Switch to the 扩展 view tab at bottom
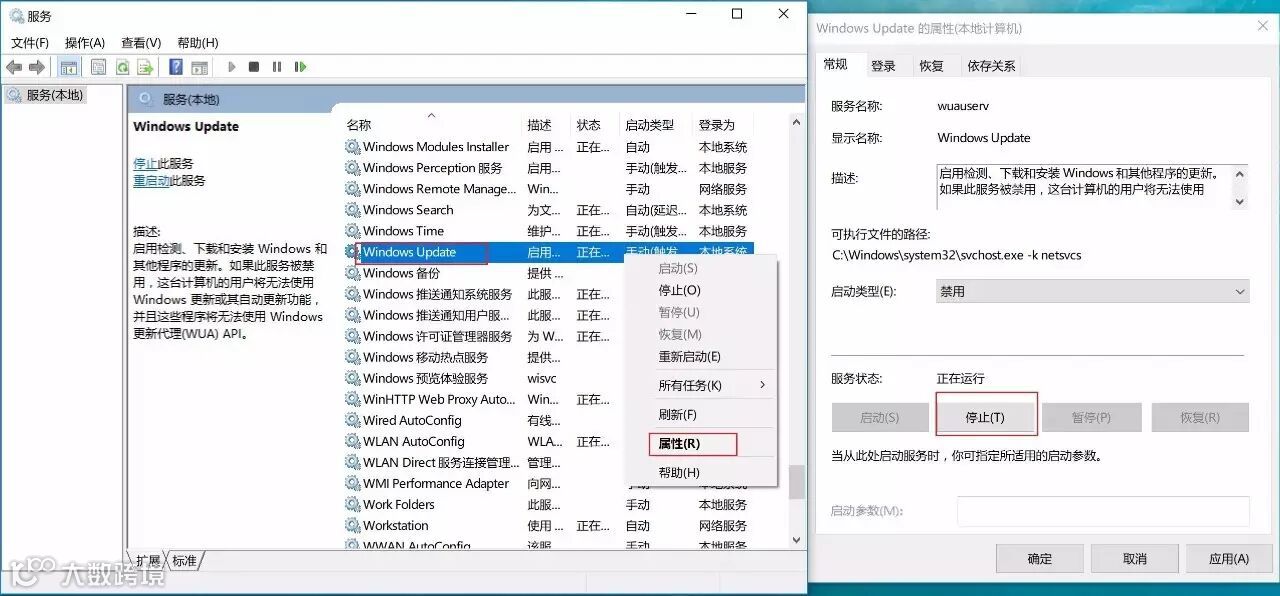Screen dimensions: 1280x596 pos(148,560)
